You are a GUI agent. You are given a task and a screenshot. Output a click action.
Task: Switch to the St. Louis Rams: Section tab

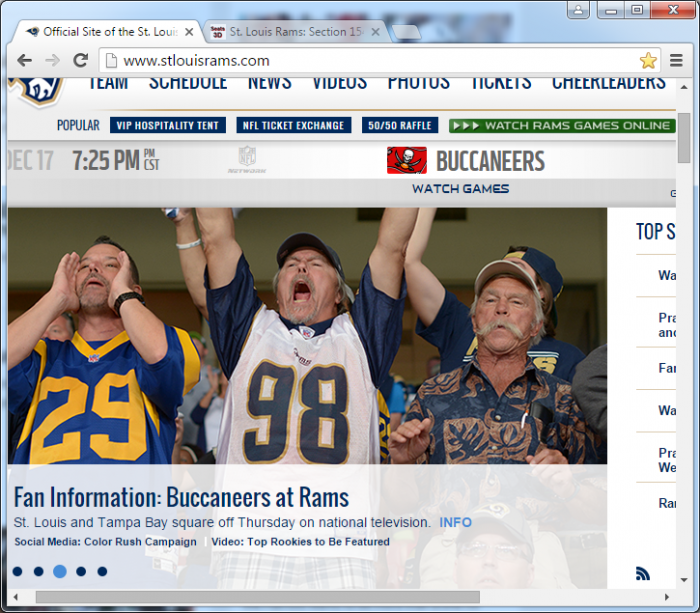pyautogui.click(x=295, y=32)
